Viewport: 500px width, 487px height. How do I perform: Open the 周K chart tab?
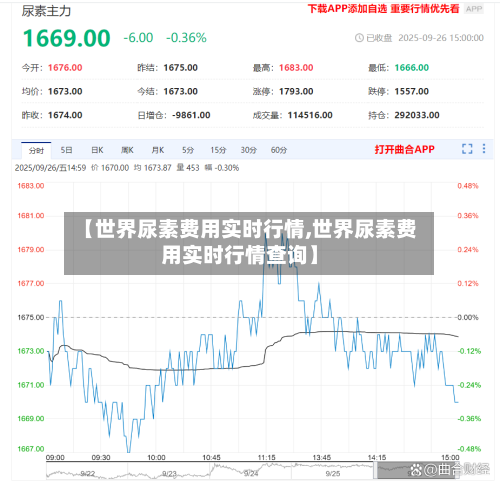point(127,150)
